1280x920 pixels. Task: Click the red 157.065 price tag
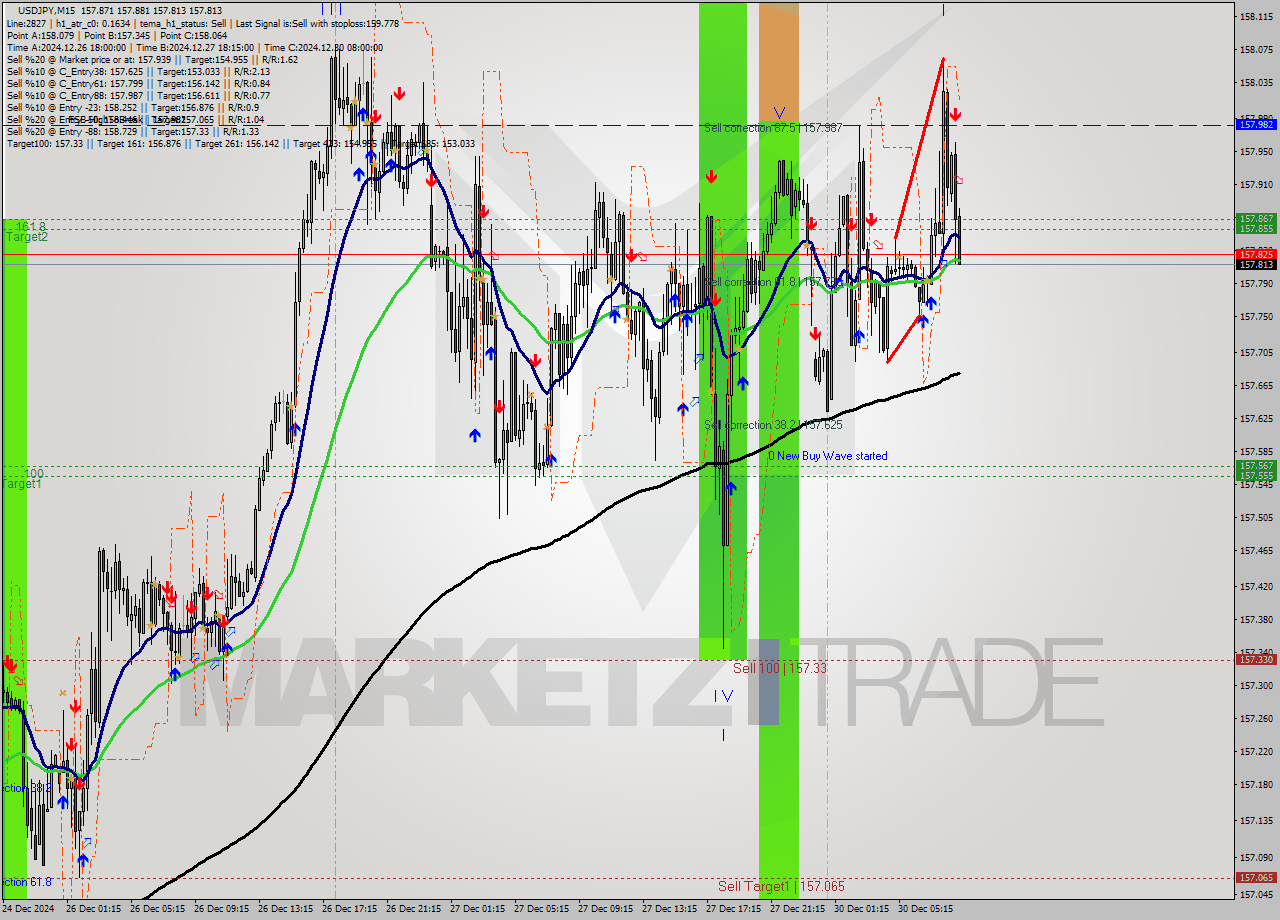(1256, 877)
